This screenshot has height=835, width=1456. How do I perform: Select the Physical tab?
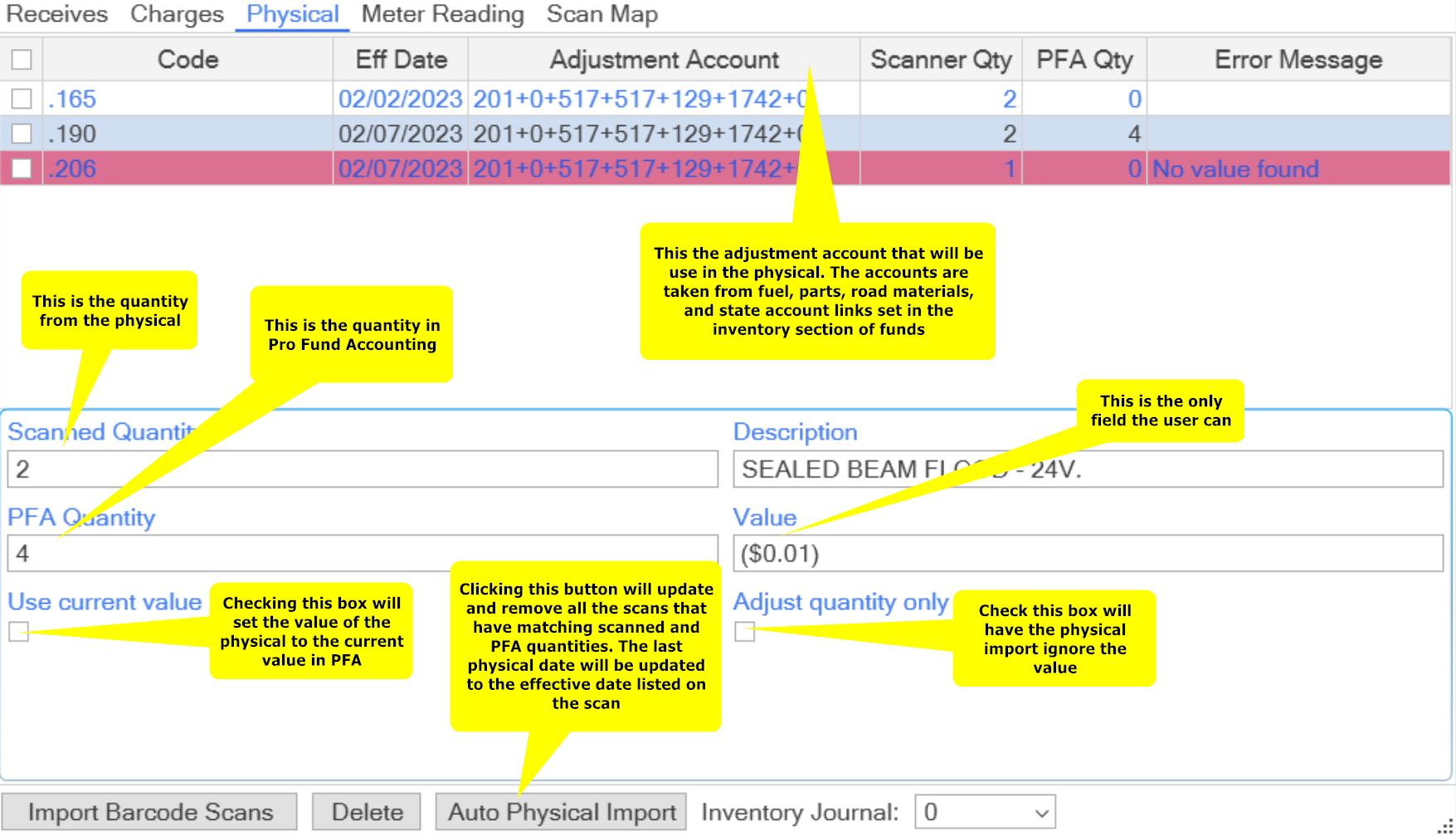pos(292,15)
